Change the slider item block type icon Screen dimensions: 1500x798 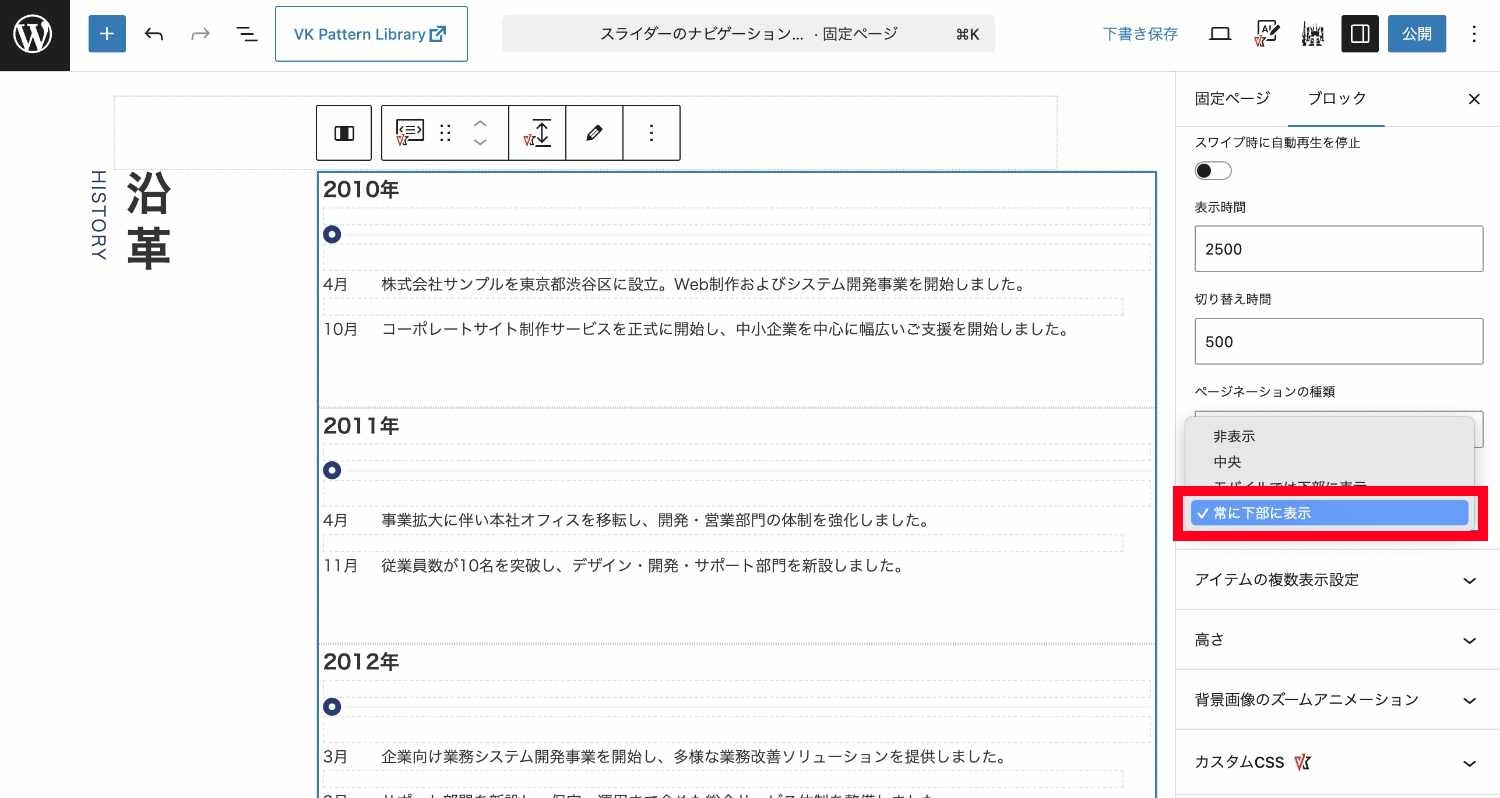coord(410,133)
